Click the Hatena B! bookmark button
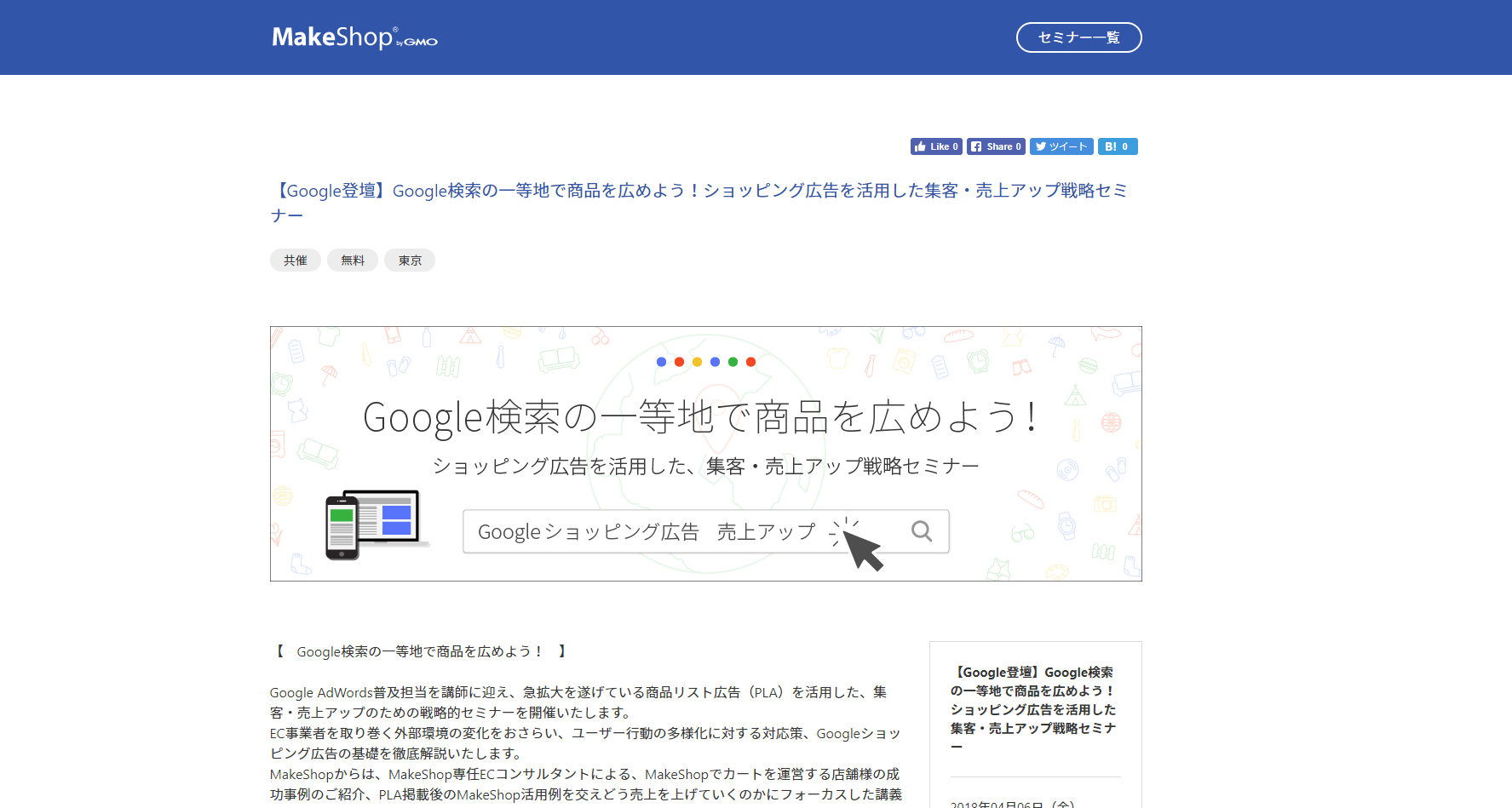The width and height of the screenshot is (1512, 808). pos(1118,146)
